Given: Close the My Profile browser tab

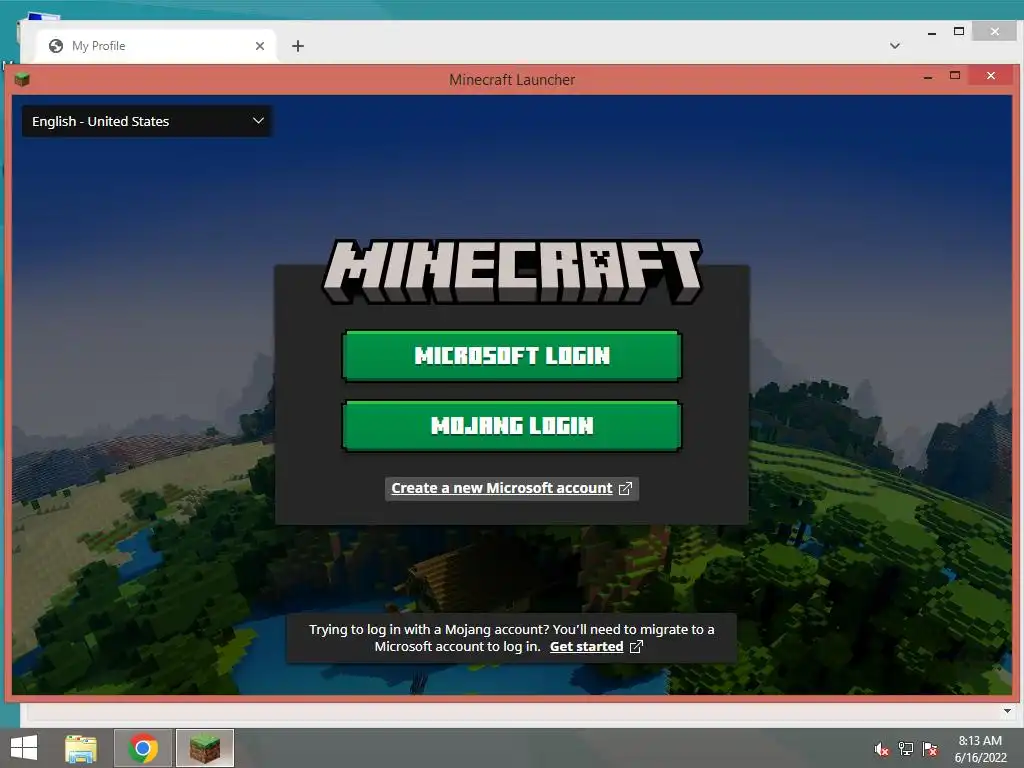Looking at the screenshot, I should (x=260, y=46).
